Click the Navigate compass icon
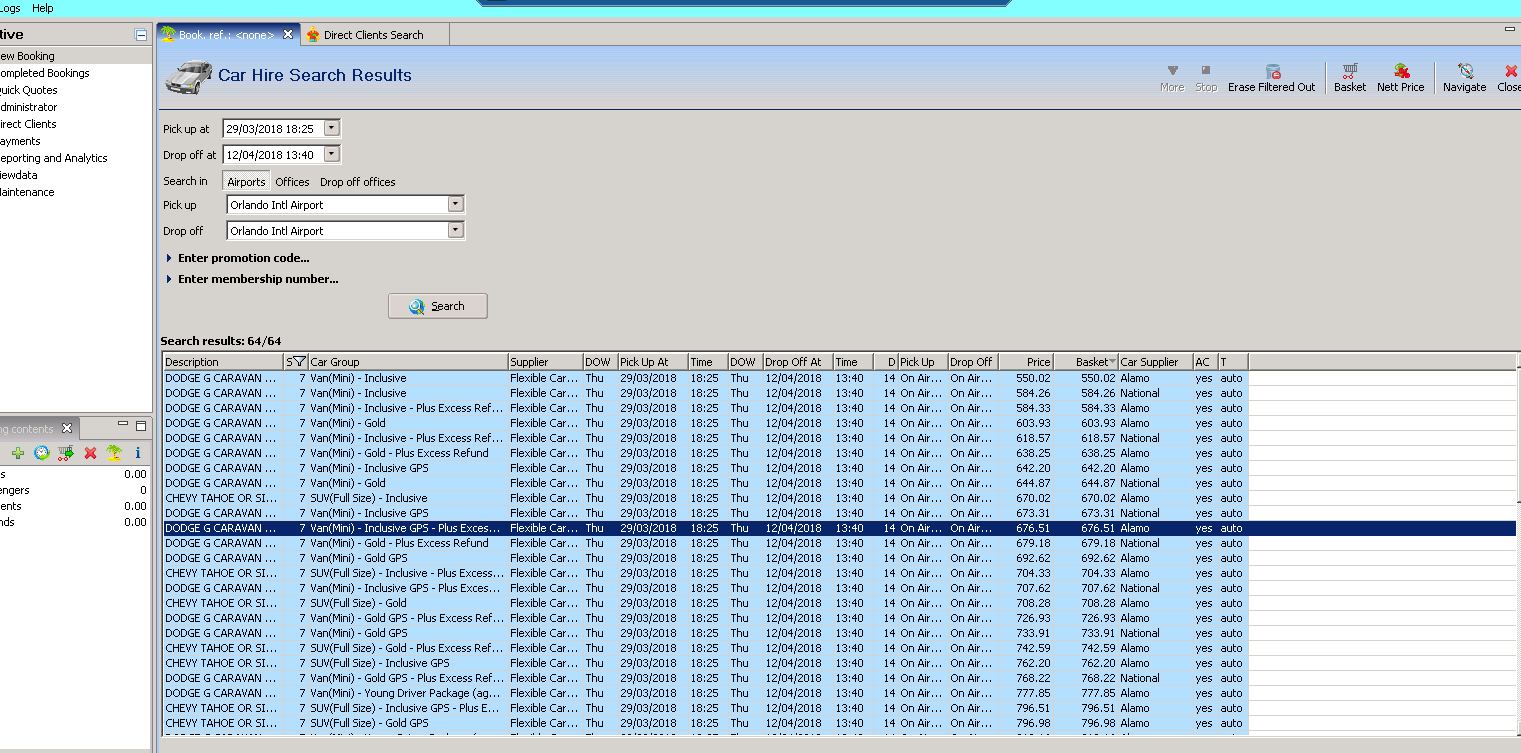The image size is (1521, 753). point(1465,72)
